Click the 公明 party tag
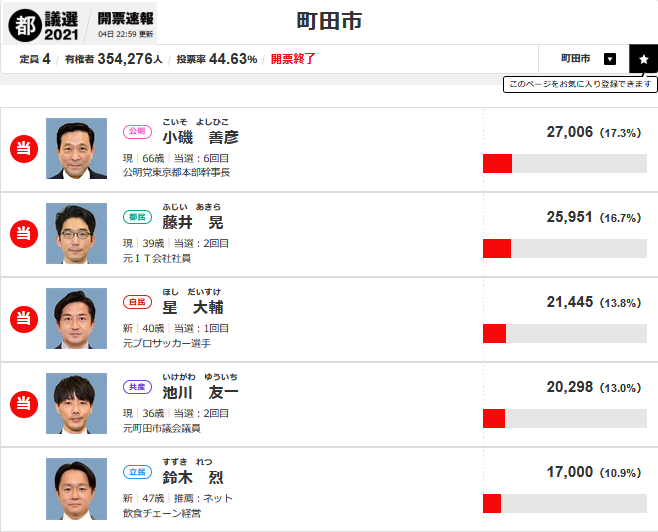The image size is (658, 532). coord(136,131)
